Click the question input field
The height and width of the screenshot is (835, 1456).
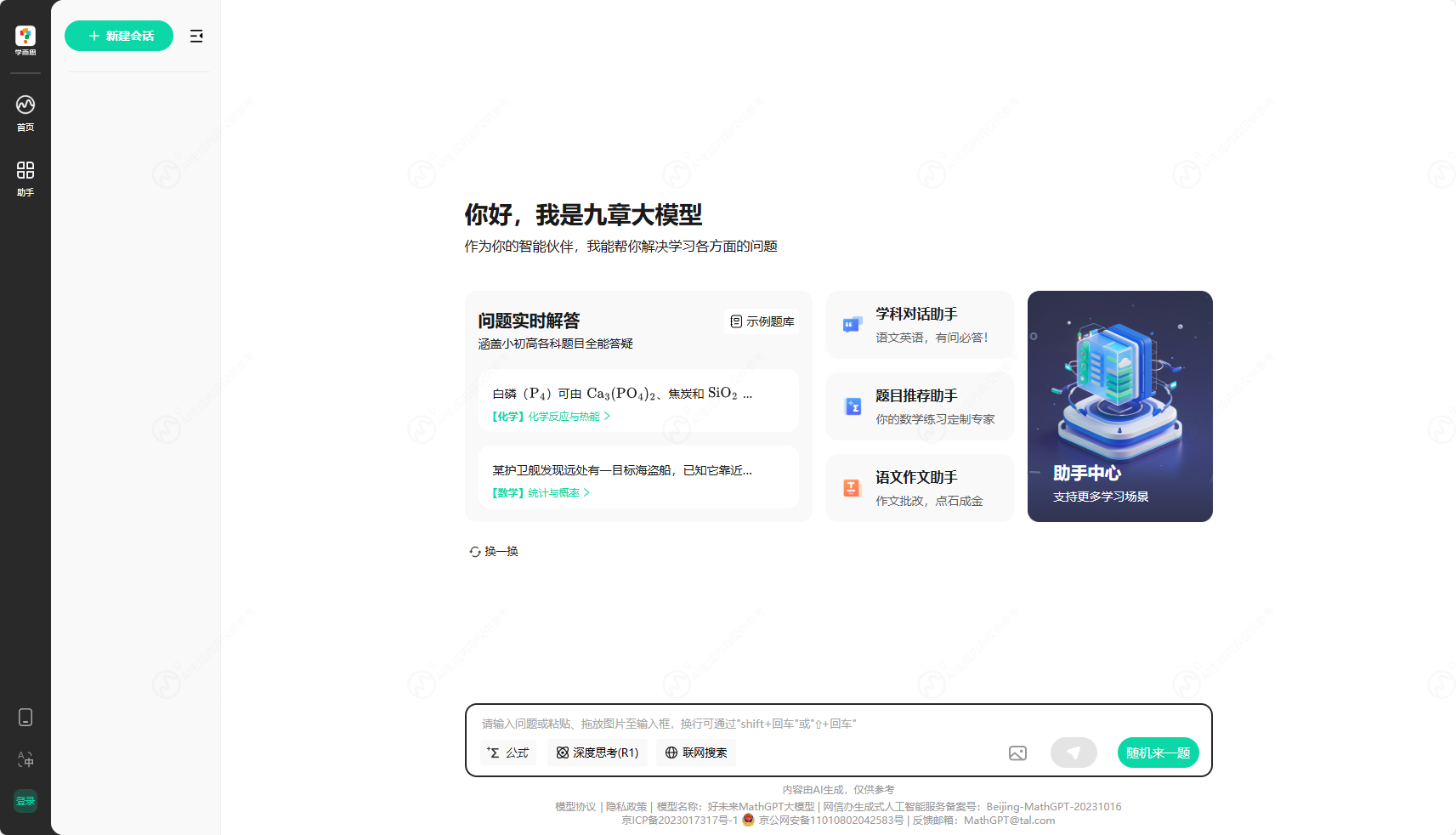point(765,724)
